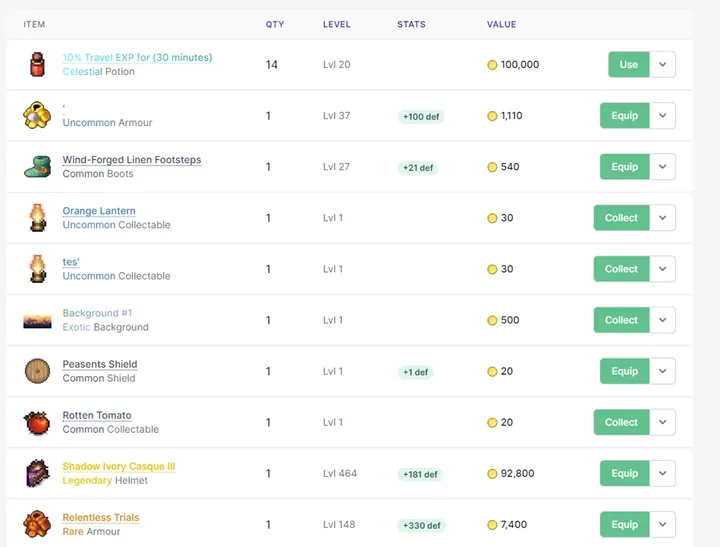Collect the tes' collectable
The height and width of the screenshot is (547, 720).
coord(621,269)
